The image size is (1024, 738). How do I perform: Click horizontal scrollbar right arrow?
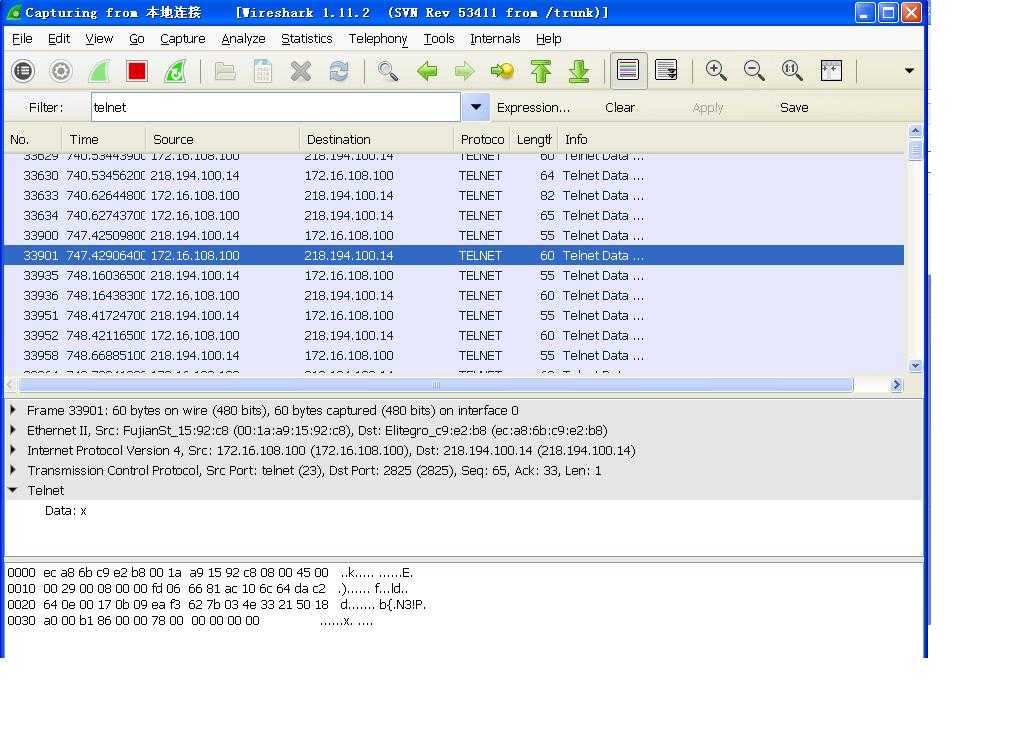point(897,385)
